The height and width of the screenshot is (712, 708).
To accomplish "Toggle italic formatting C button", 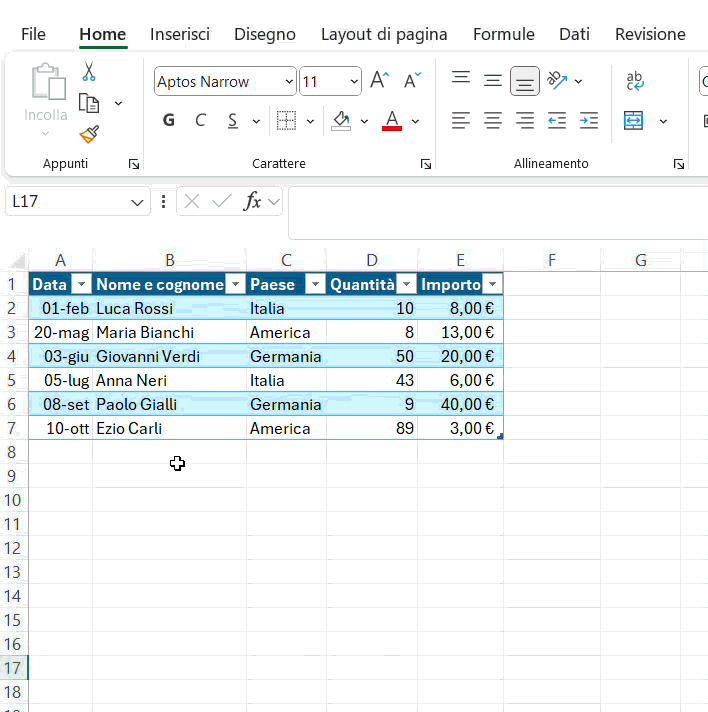I will click(x=200, y=121).
